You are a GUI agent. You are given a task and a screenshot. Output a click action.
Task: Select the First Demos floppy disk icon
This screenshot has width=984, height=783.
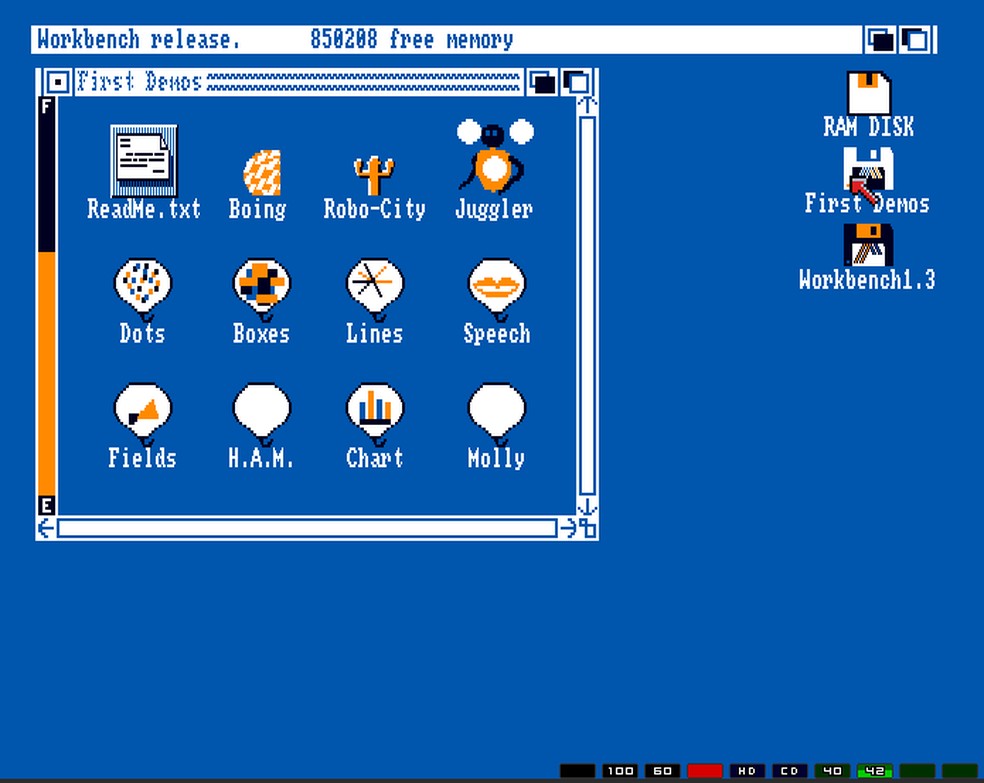pyautogui.click(x=869, y=169)
